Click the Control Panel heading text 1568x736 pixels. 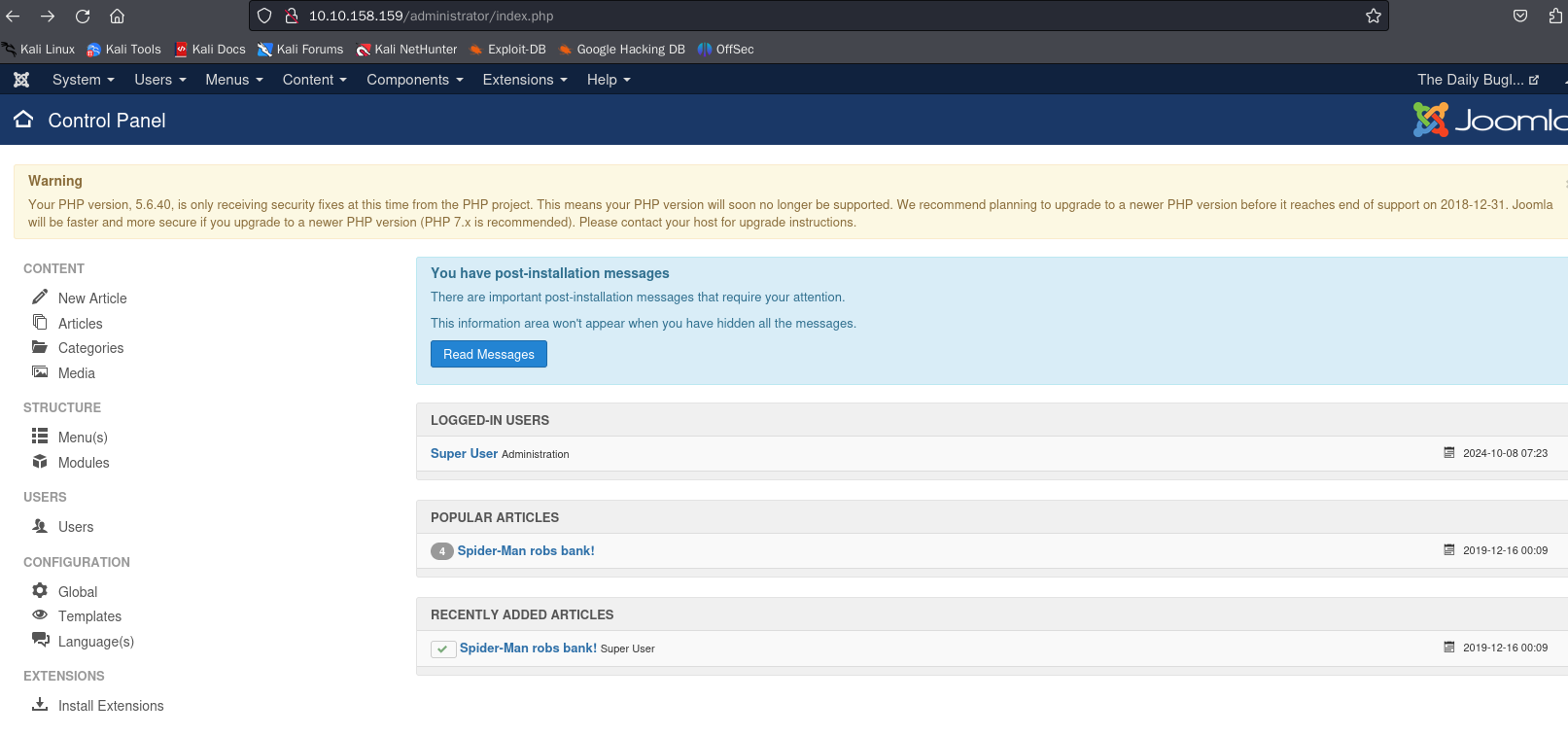point(107,121)
